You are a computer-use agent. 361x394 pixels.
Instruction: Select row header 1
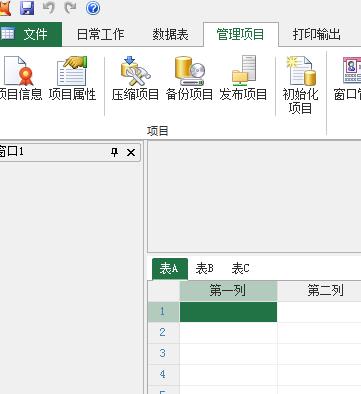pyautogui.click(x=164, y=312)
